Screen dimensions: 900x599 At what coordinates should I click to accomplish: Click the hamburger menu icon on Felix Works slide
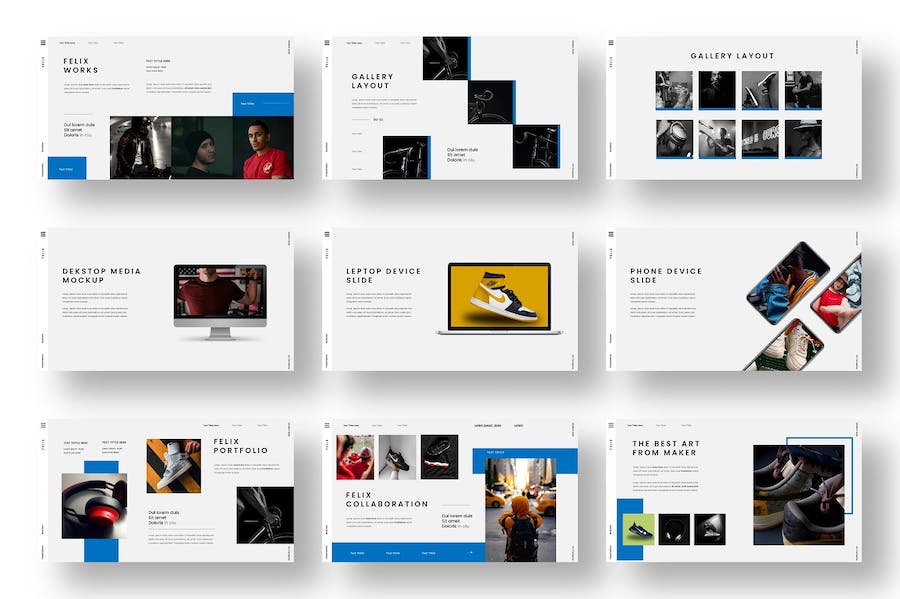click(43, 43)
